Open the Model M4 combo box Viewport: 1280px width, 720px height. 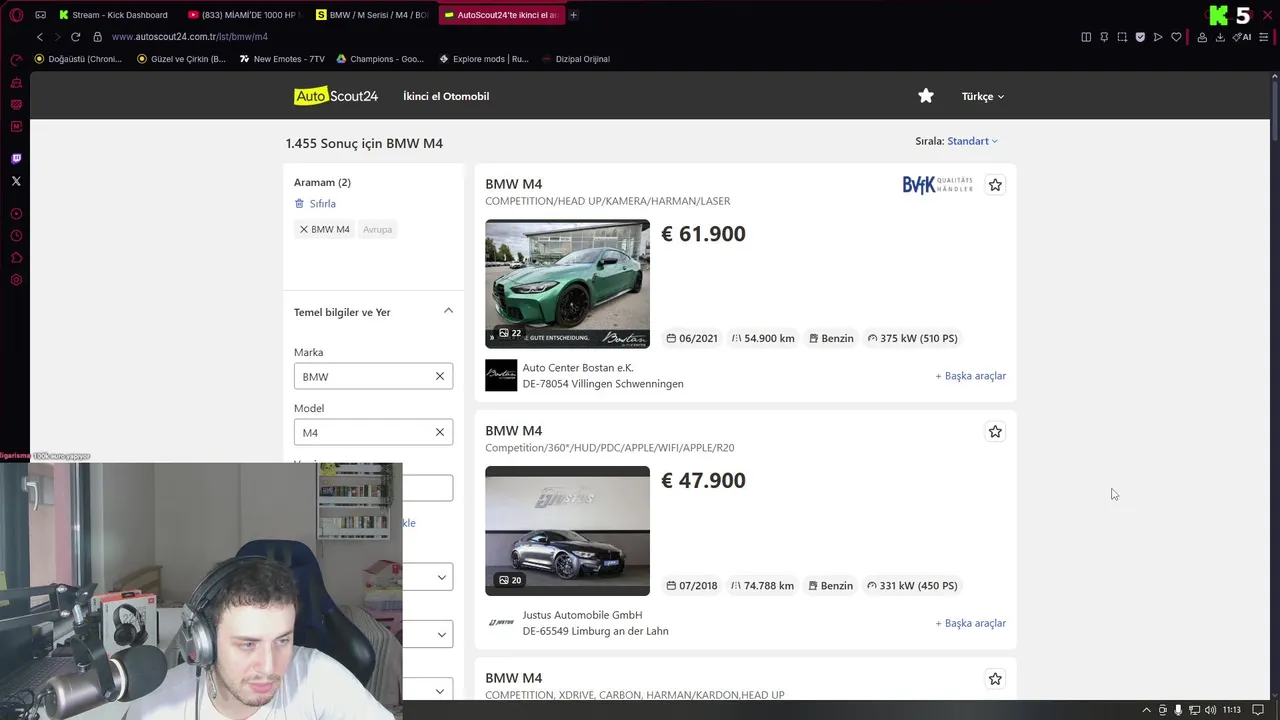[x=373, y=432]
